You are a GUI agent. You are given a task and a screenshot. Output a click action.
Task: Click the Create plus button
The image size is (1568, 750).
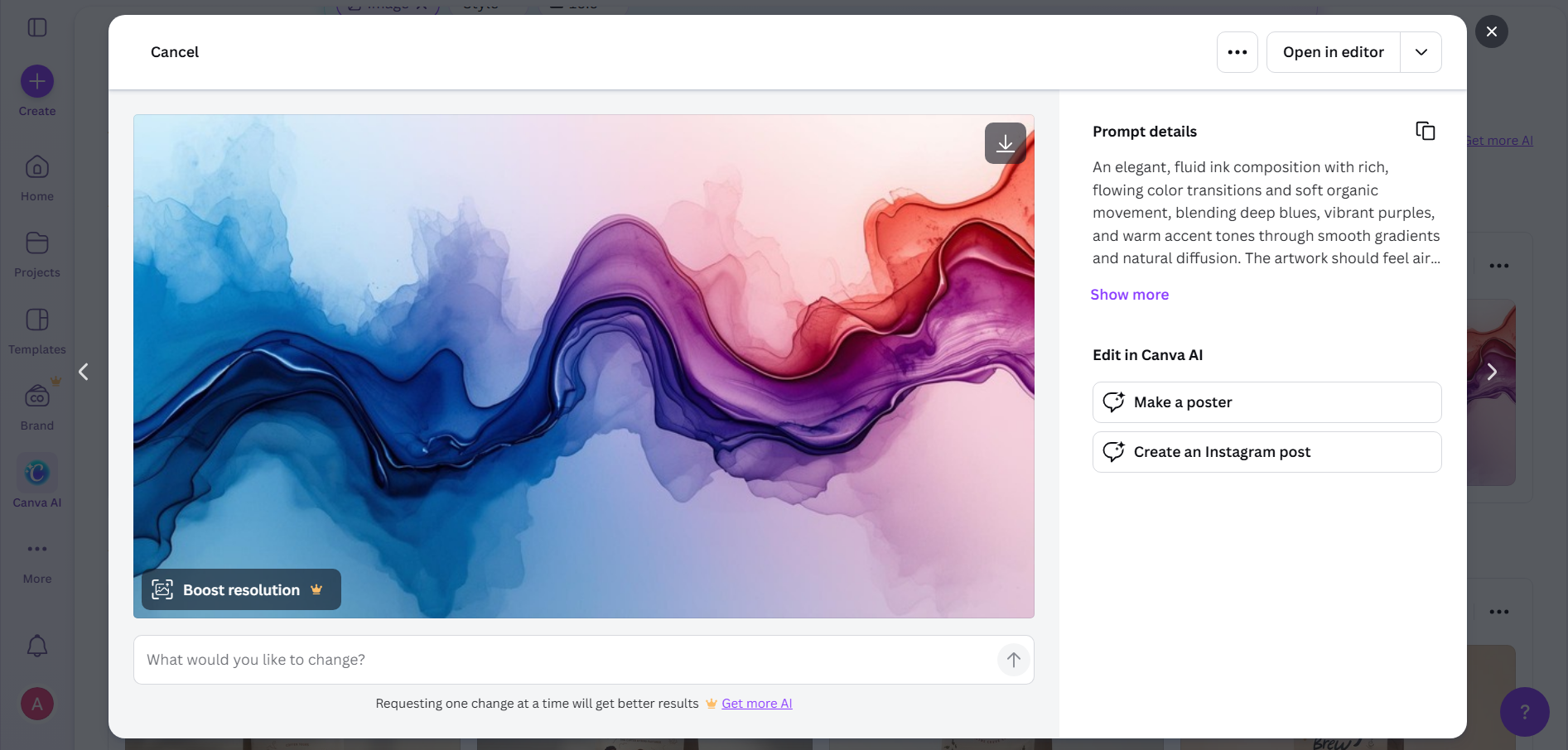click(37, 81)
